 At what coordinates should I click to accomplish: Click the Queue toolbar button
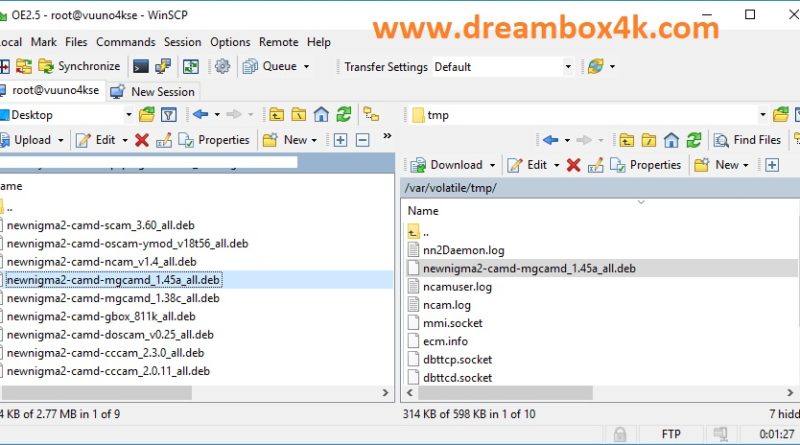pos(270,66)
